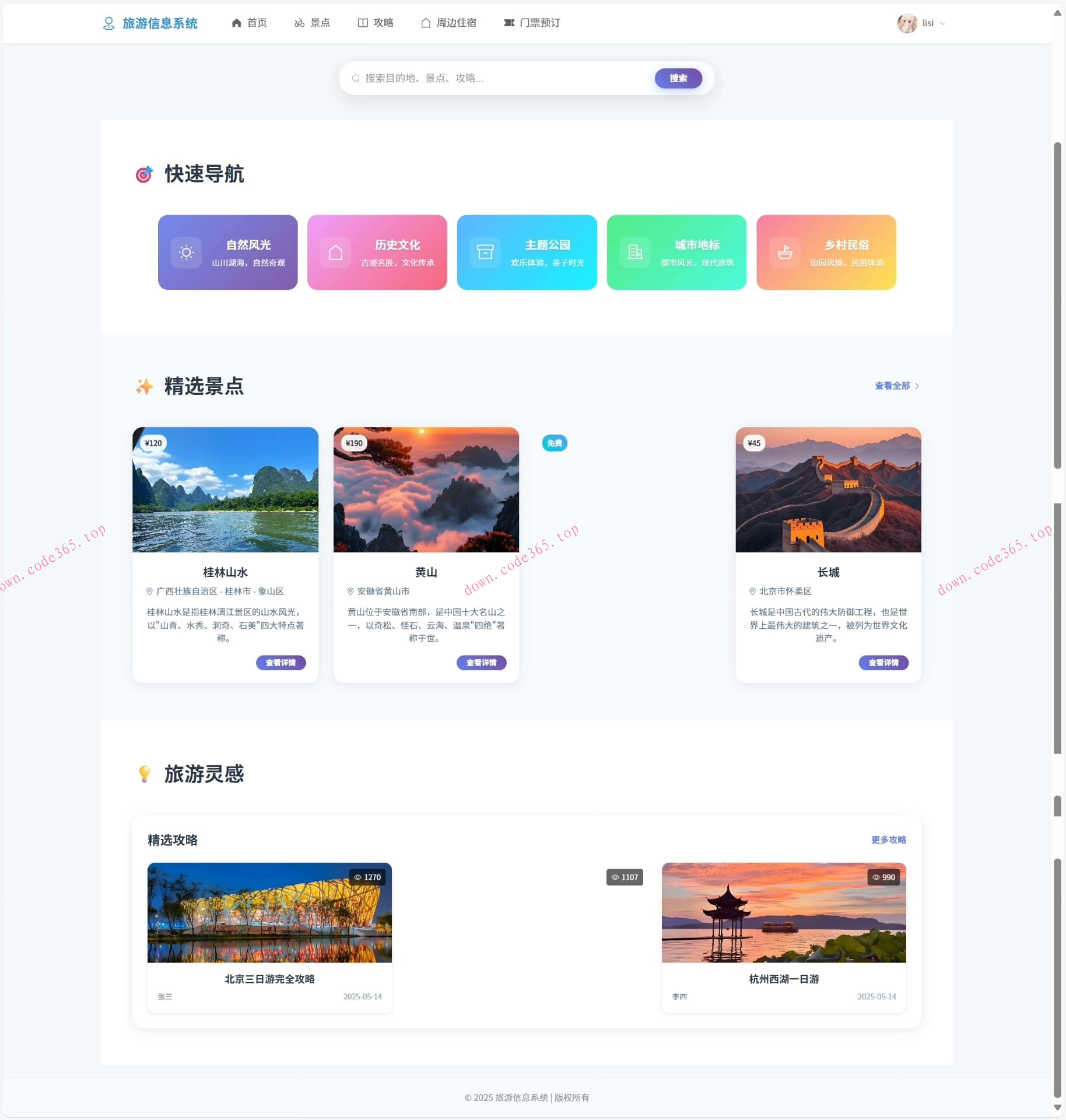Viewport: 1066px width, 1120px height.
Task: Select the 首页 home icon in nav
Action: click(236, 22)
